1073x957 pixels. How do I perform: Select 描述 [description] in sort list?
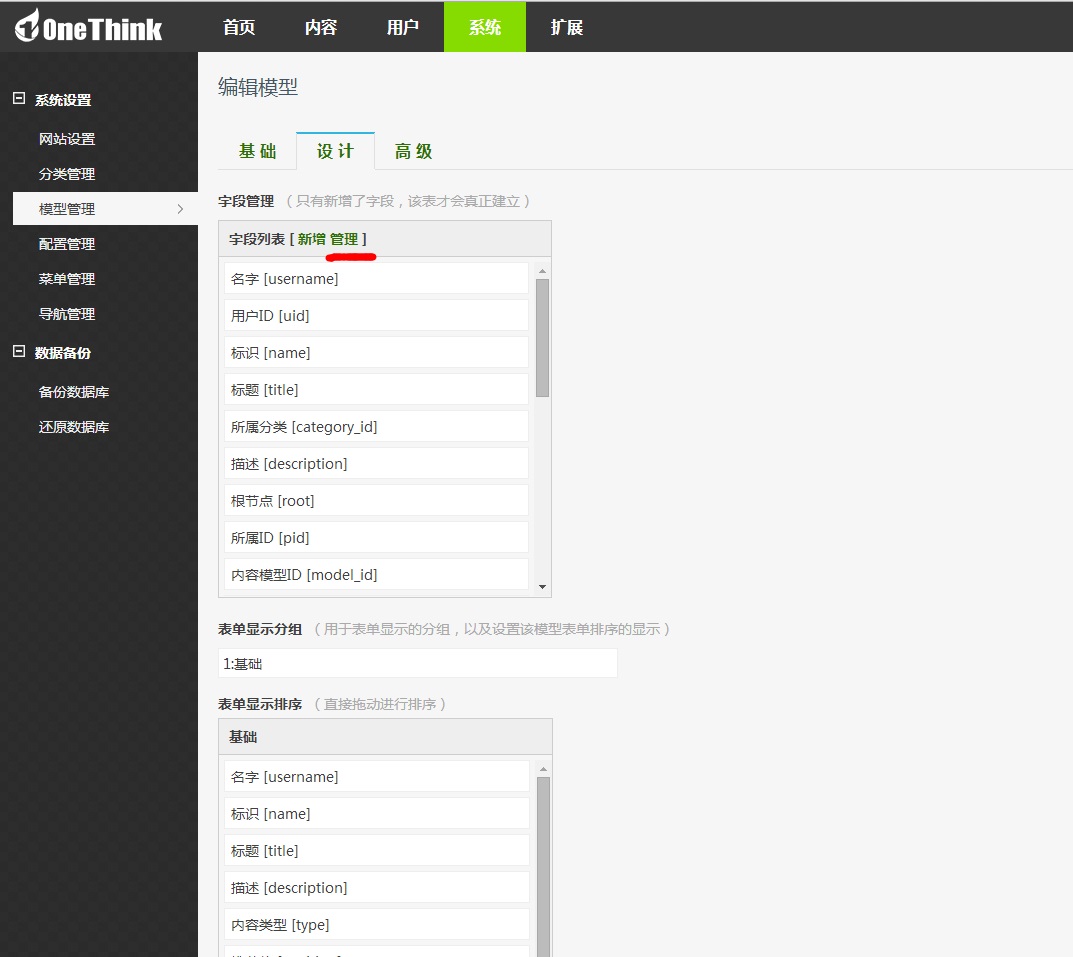pyautogui.click(x=377, y=888)
